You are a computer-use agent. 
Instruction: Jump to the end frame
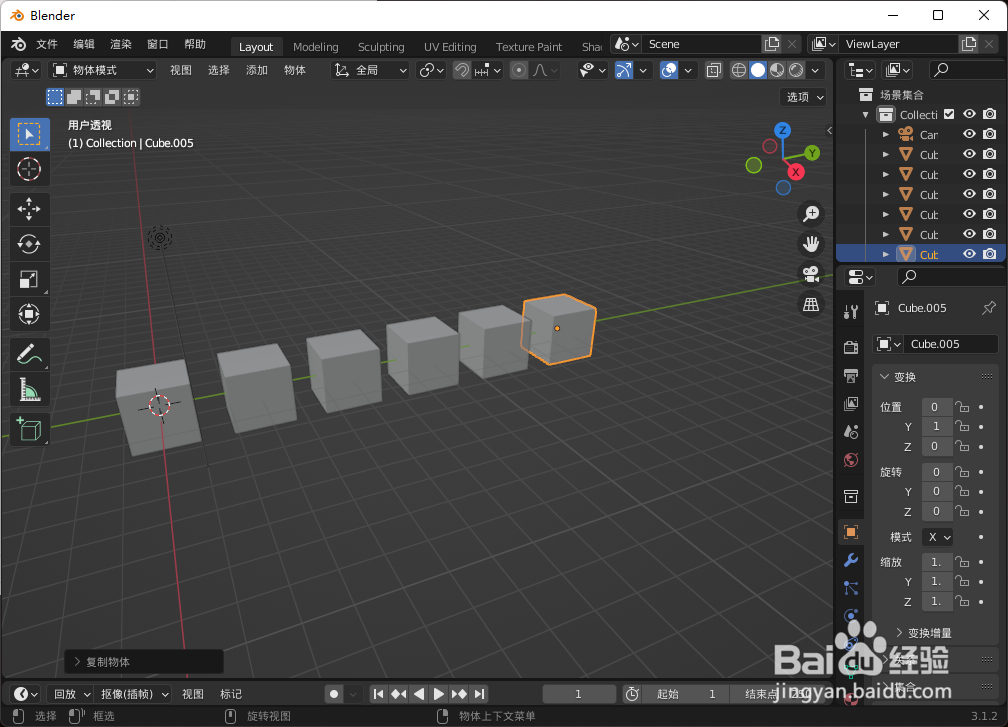point(480,694)
